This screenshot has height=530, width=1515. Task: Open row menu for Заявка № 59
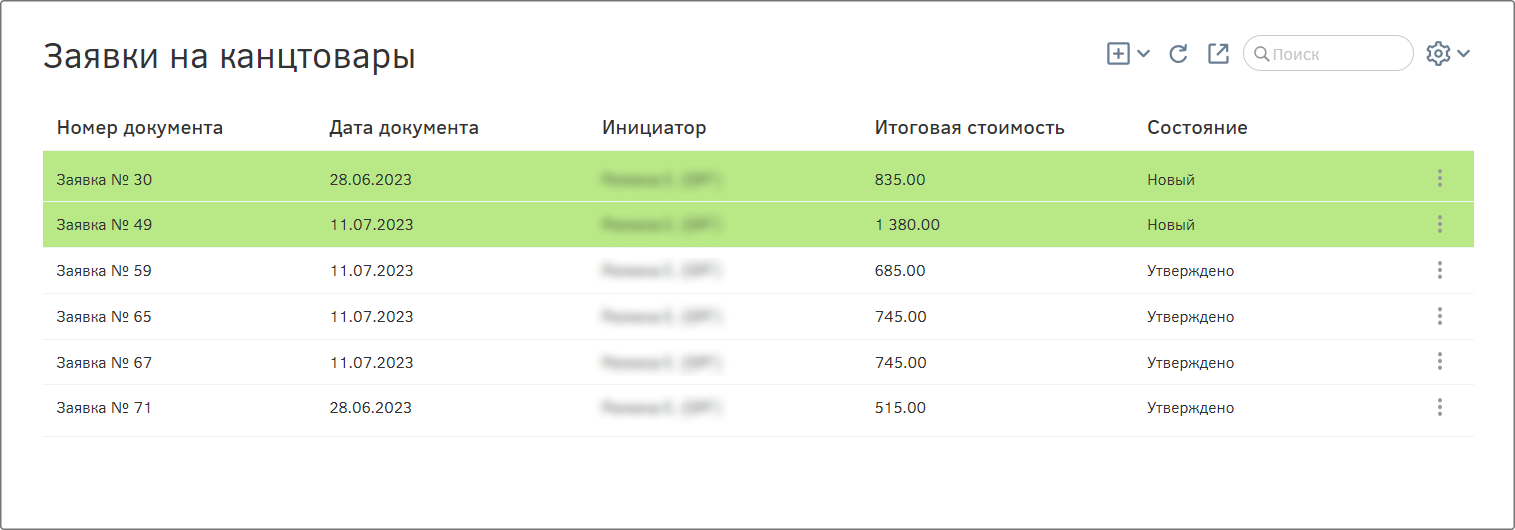pyautogui.click(x=1440, y=270)
